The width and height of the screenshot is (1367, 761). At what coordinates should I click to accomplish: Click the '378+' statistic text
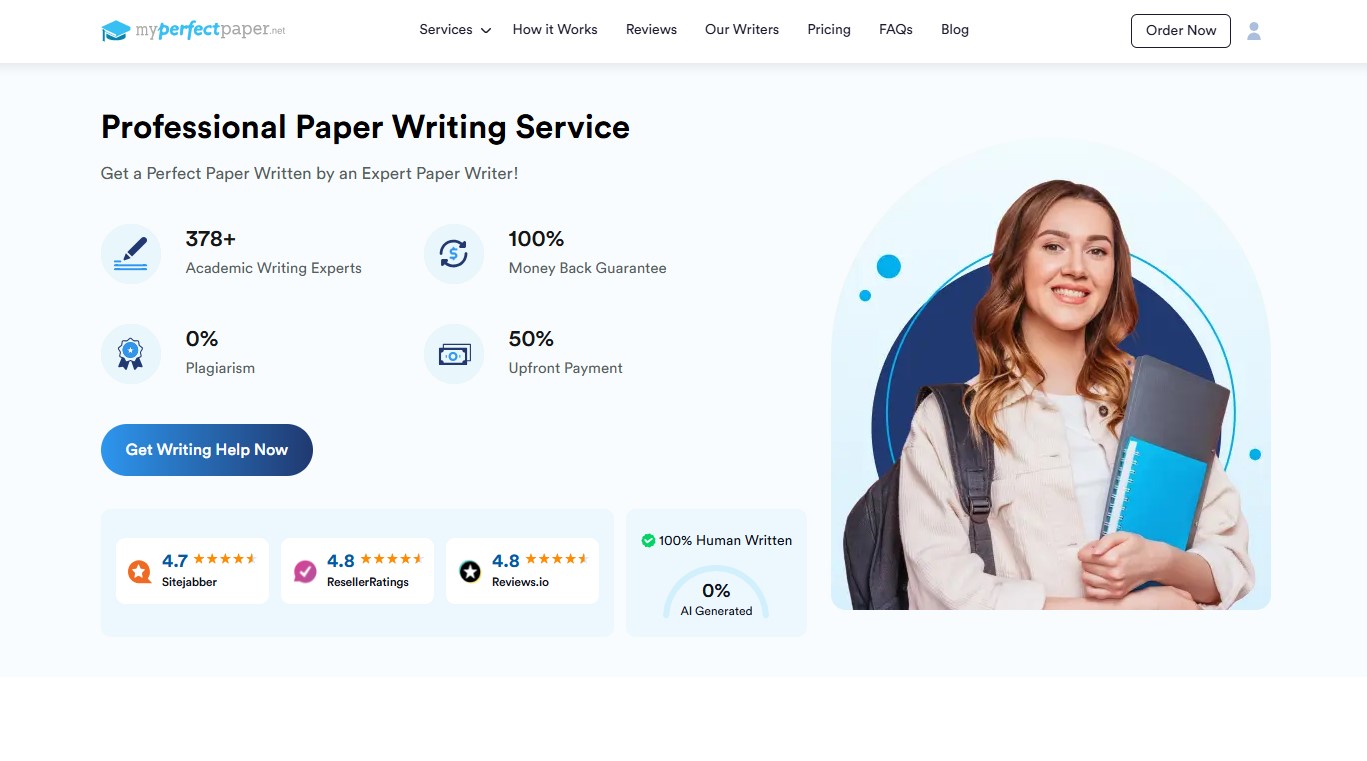(211, 239)
